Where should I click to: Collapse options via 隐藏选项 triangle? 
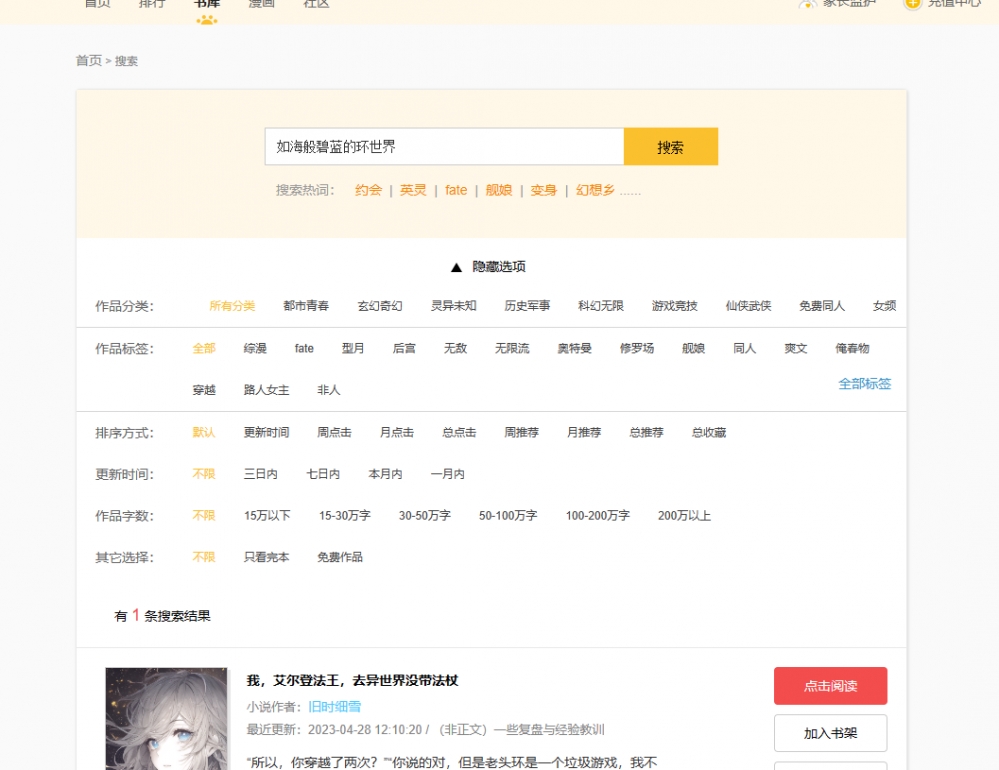(456, 267)
